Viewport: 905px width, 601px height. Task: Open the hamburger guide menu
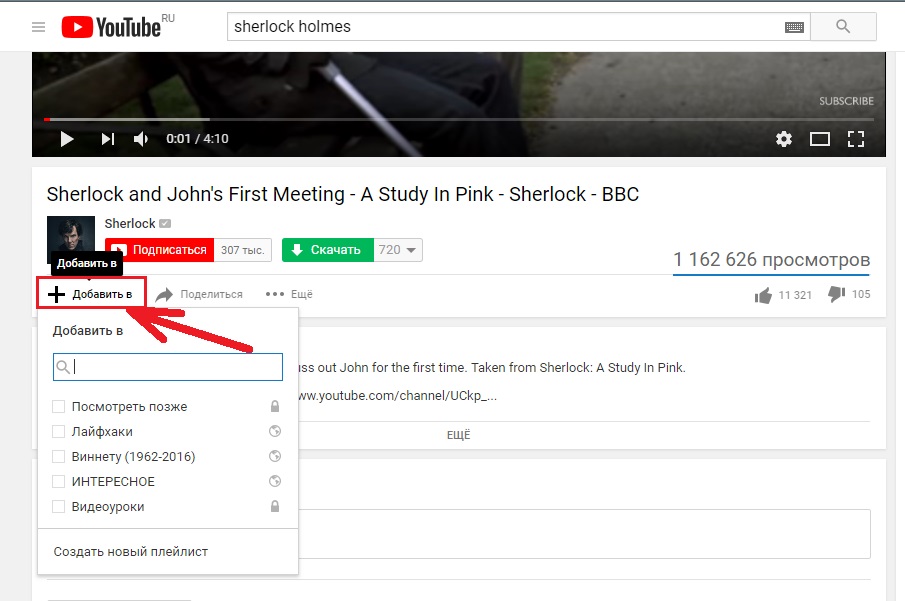coord(38,27)
